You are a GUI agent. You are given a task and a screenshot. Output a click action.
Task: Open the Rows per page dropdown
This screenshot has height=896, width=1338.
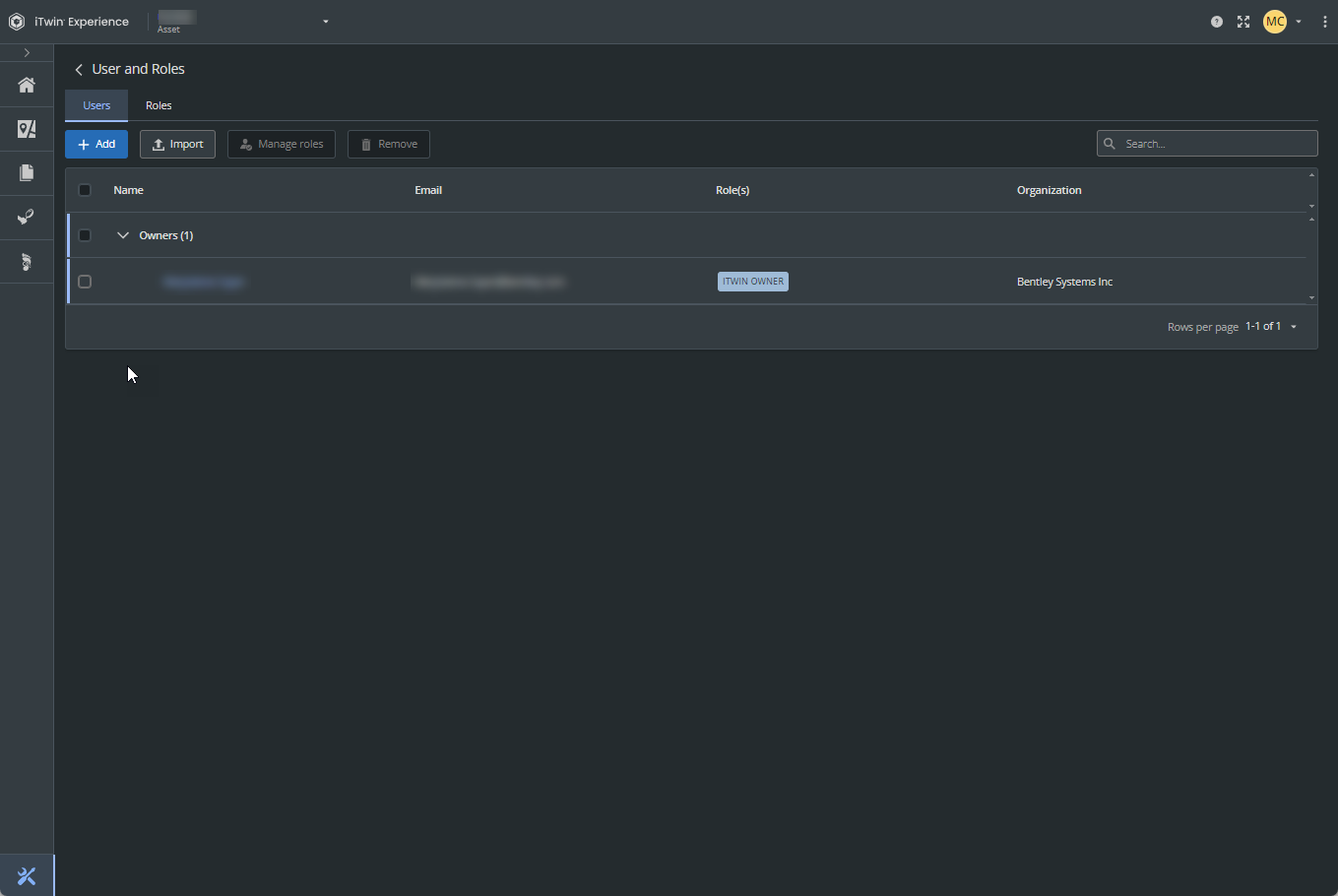coord(1294,327)
